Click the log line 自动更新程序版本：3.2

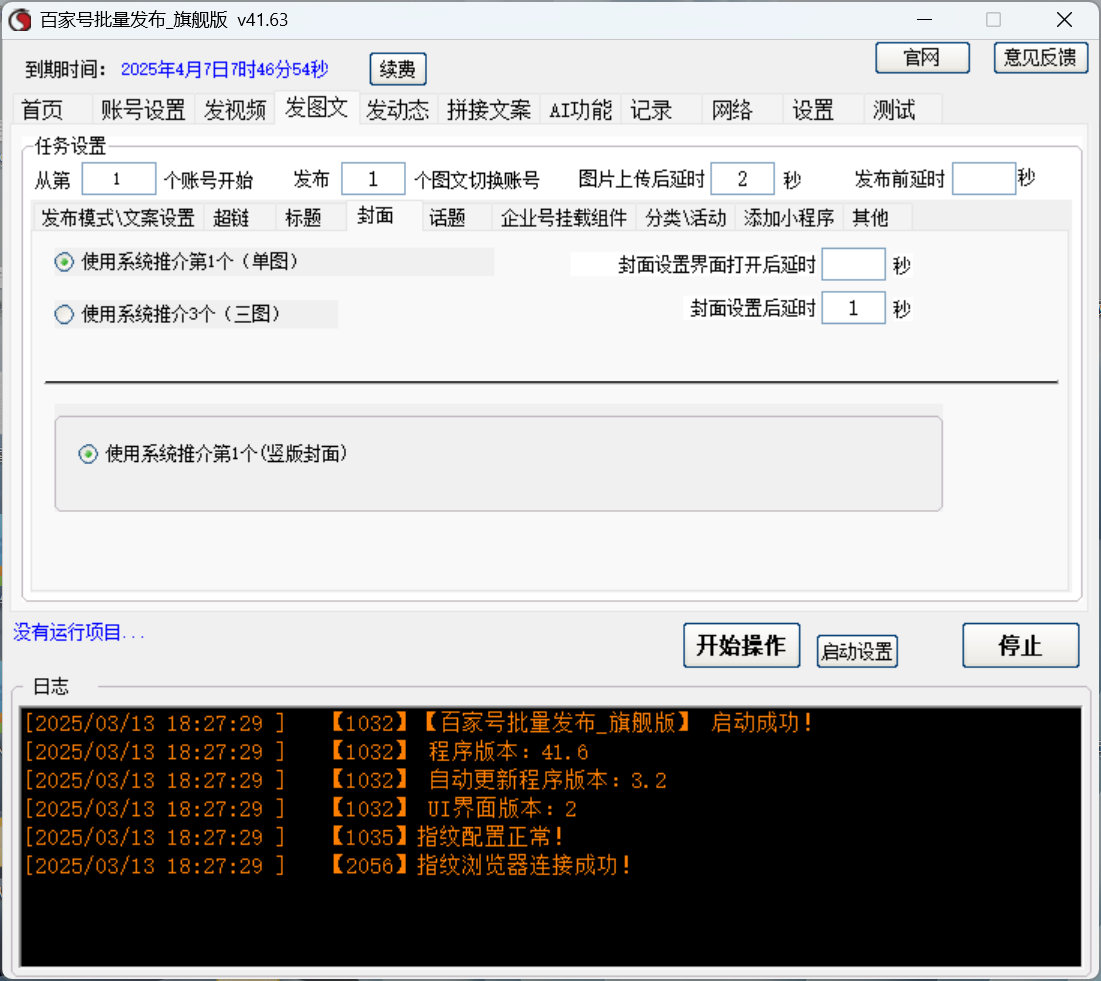[x=345, y=780]
